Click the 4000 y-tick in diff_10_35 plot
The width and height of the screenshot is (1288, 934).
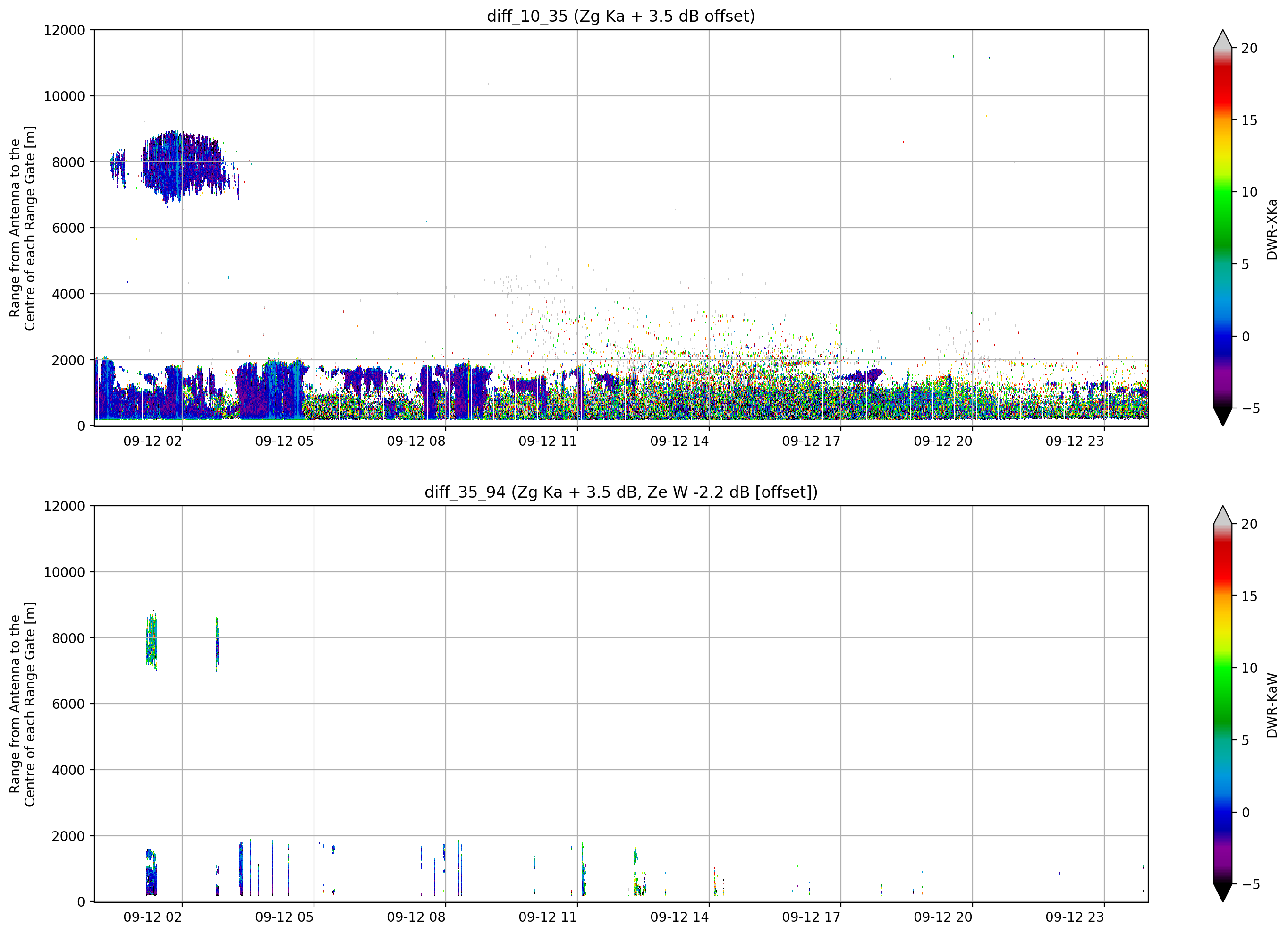click(x=68, y=294)
